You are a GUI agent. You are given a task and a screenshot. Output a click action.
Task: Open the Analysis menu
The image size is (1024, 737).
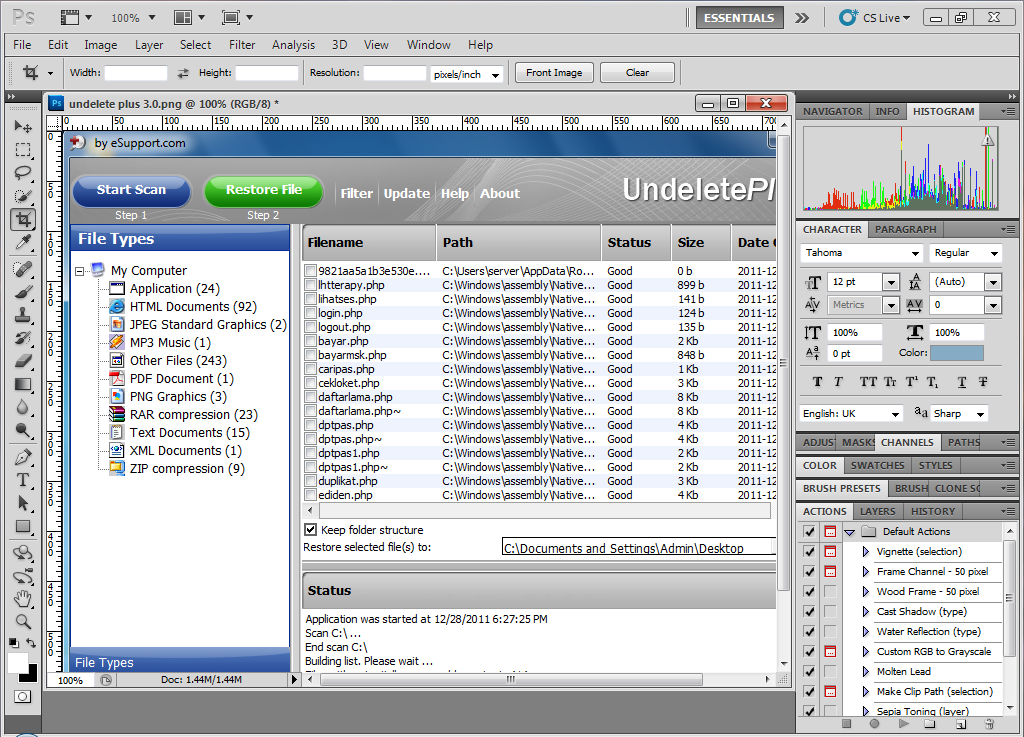293,45
